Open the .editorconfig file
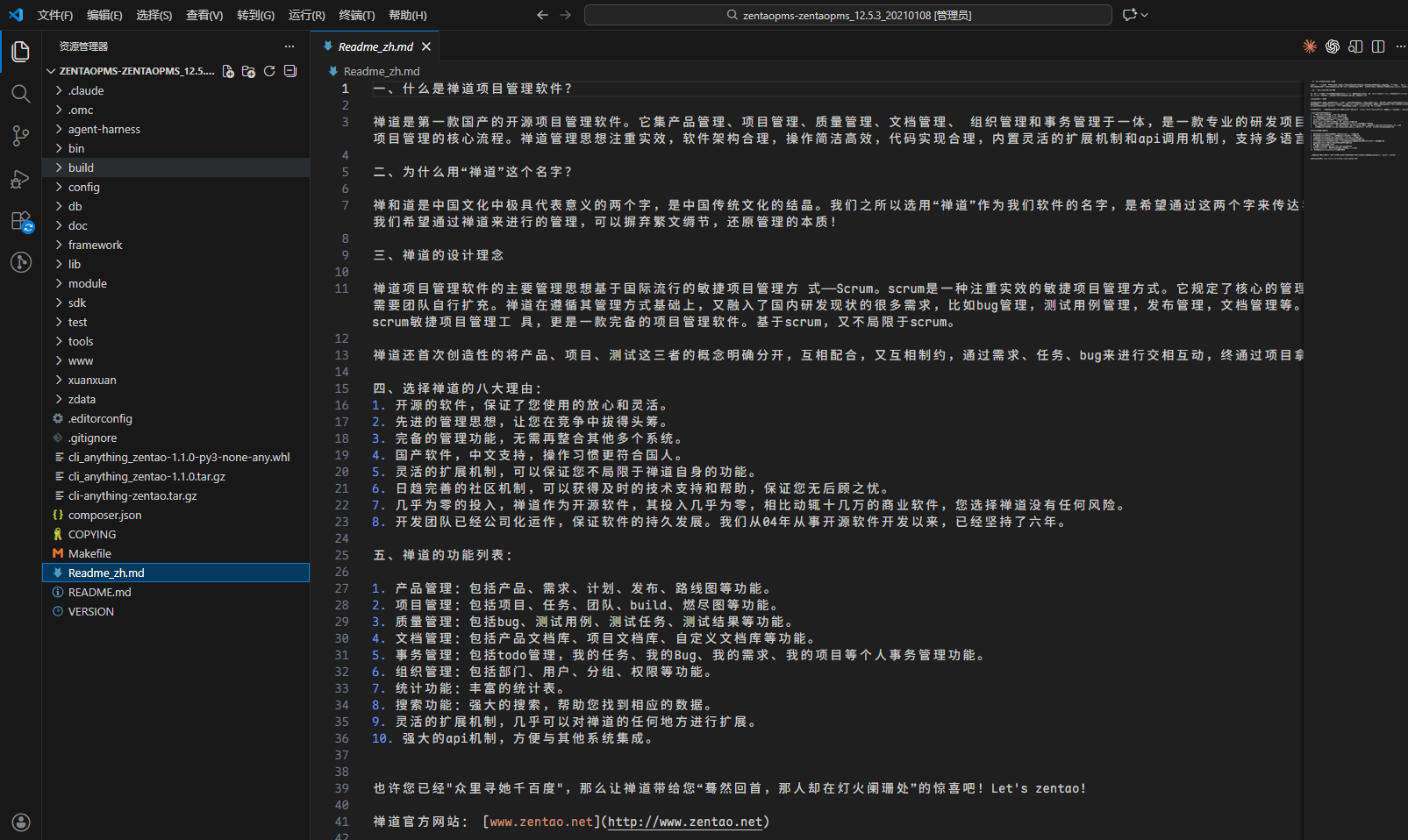1408x840 pixels. click(175, 418)
